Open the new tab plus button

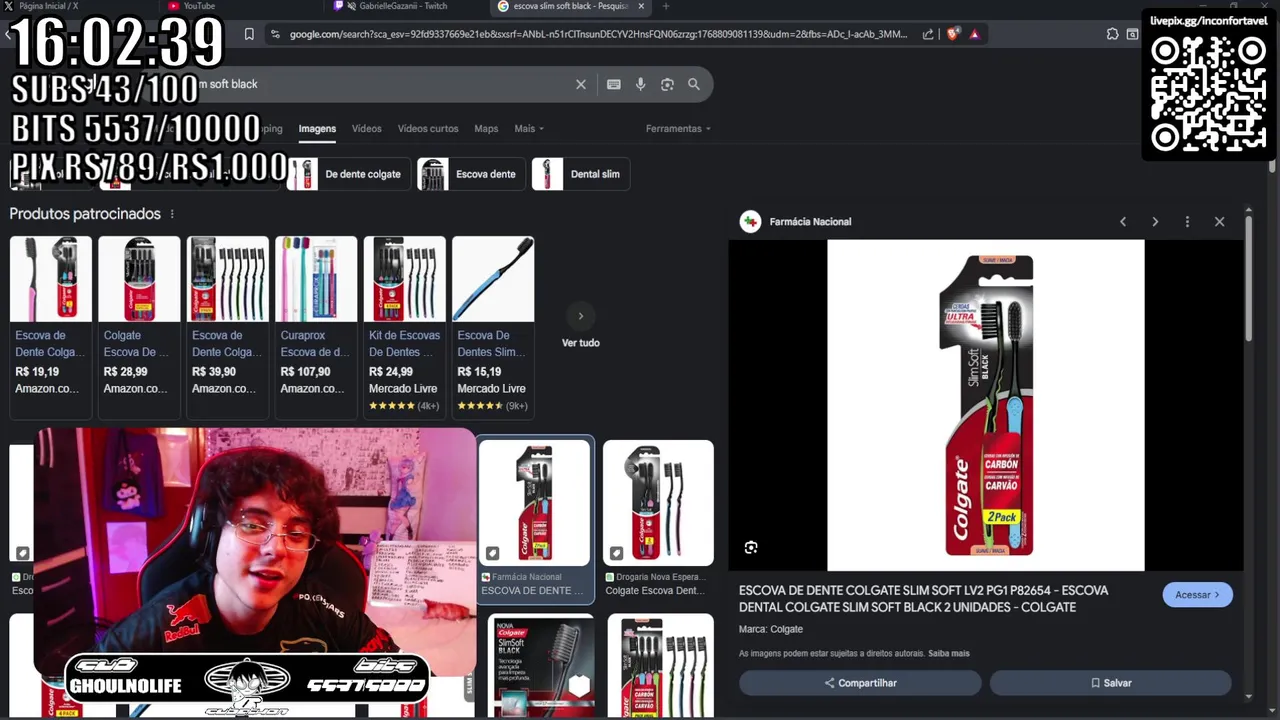tap(666, 6)
